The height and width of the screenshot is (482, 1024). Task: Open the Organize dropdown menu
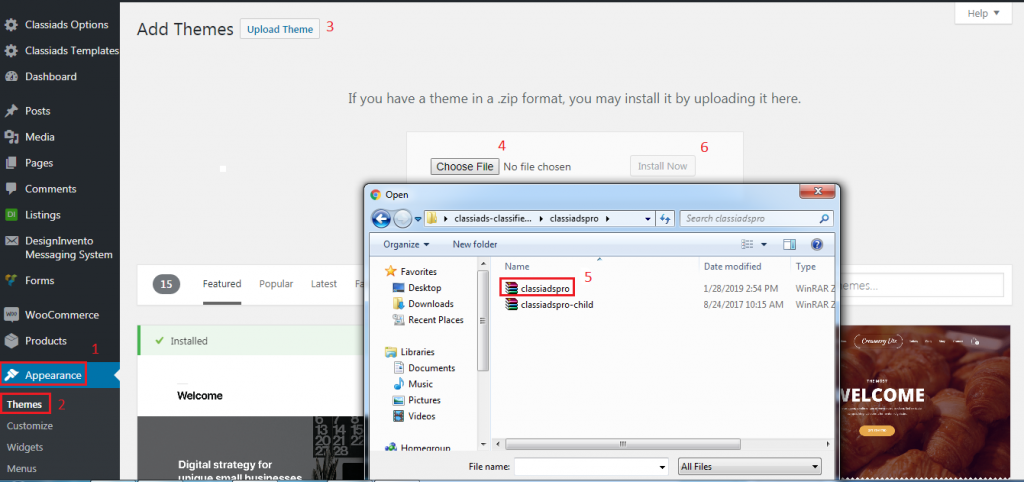point(406,244)
